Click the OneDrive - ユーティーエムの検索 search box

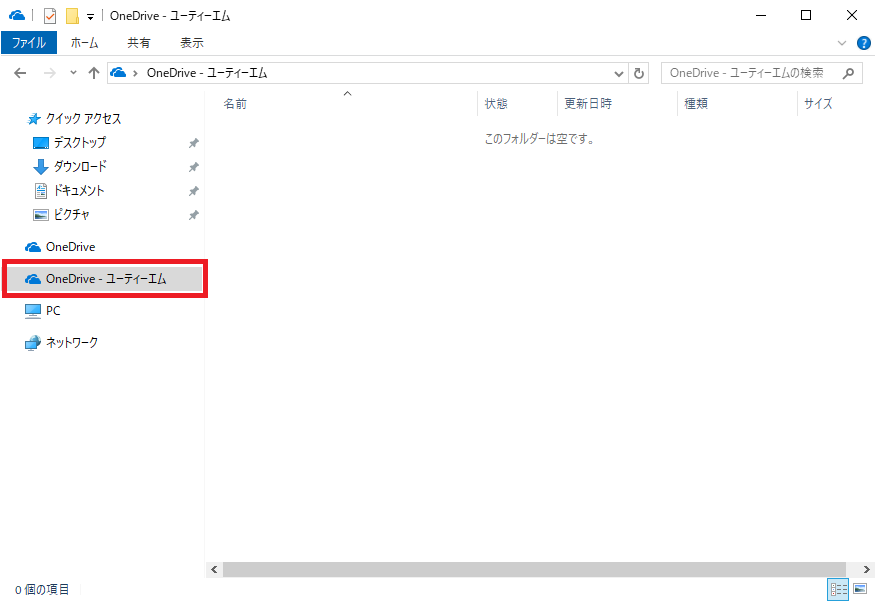pyautogui.click(x=762, y=73)
